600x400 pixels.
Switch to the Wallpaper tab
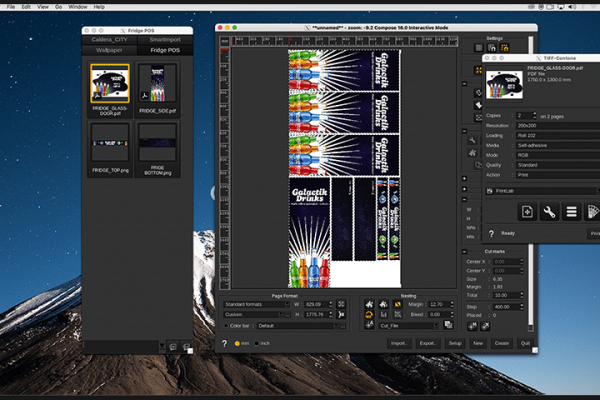[x=107, y=49]
